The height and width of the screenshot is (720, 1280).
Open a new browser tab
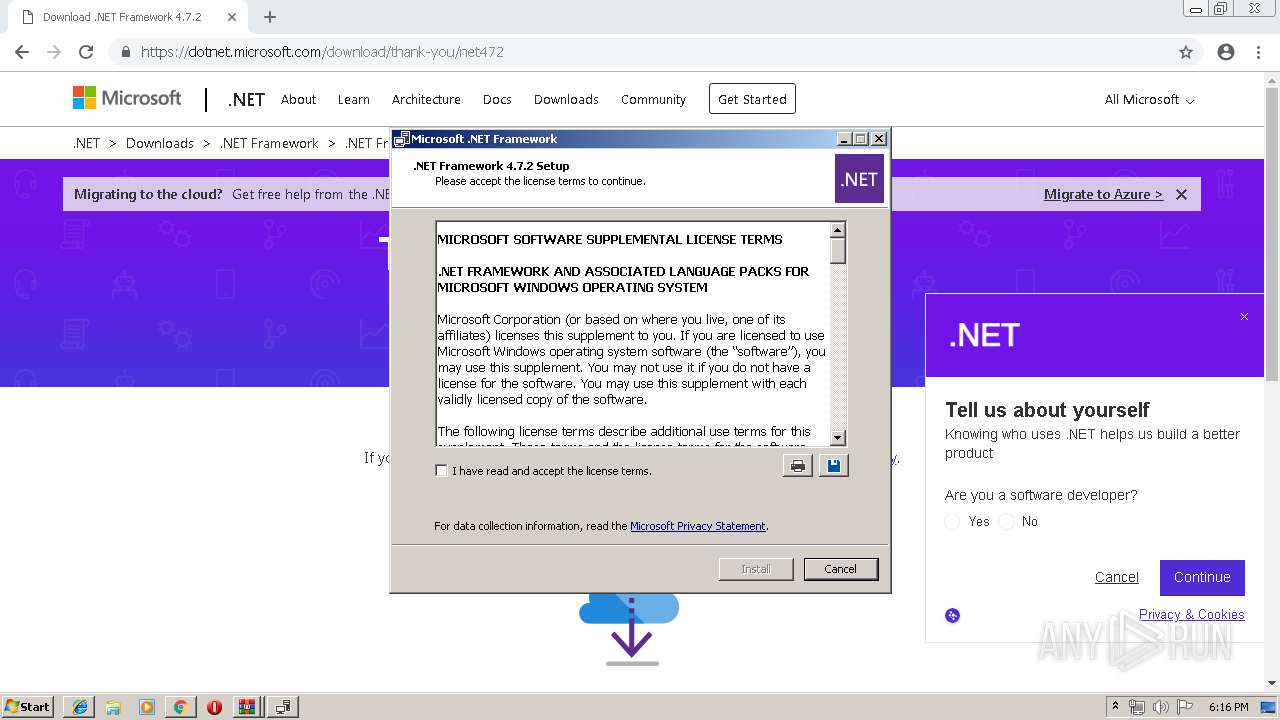pyautogui.click(x=270, y=17)
